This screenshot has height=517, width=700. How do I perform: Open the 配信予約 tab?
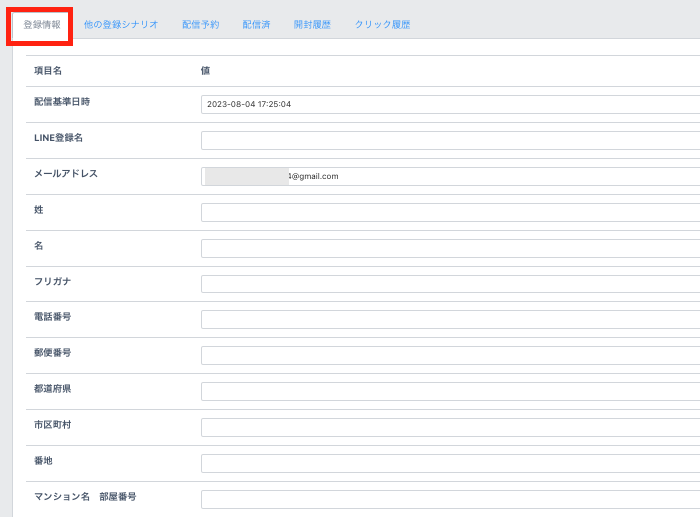[x=200, y=24]
